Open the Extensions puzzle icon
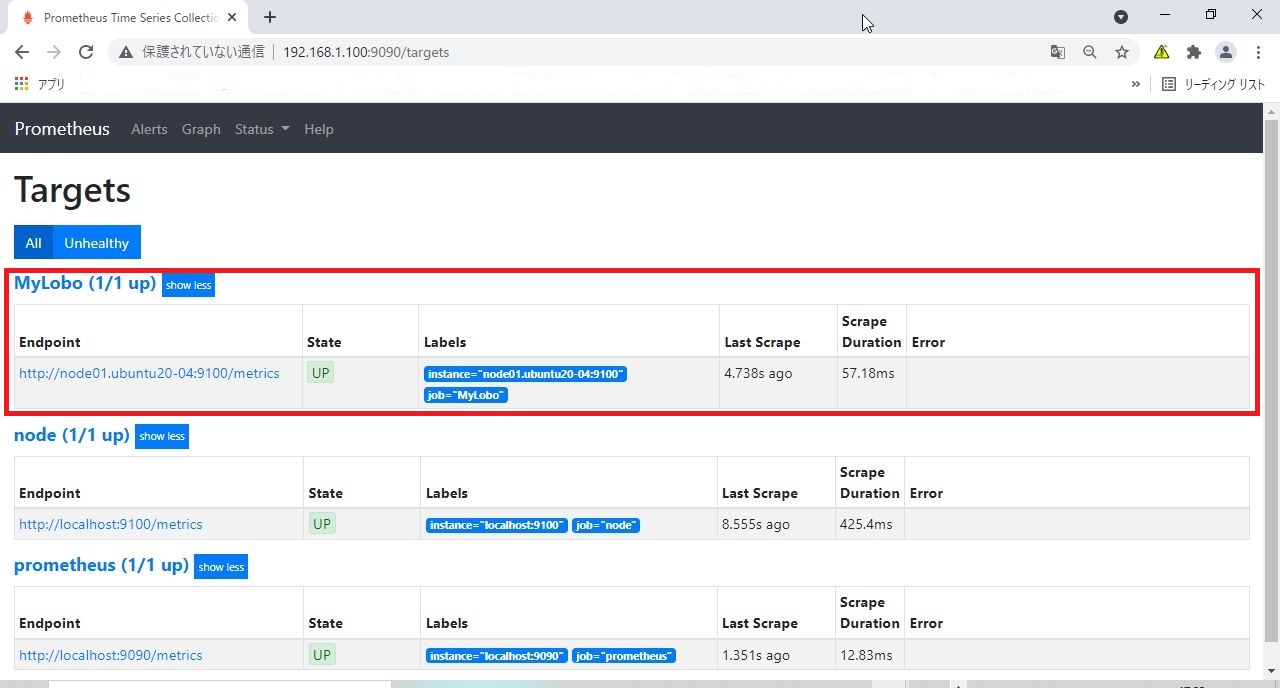 (x=1193, y=52)
